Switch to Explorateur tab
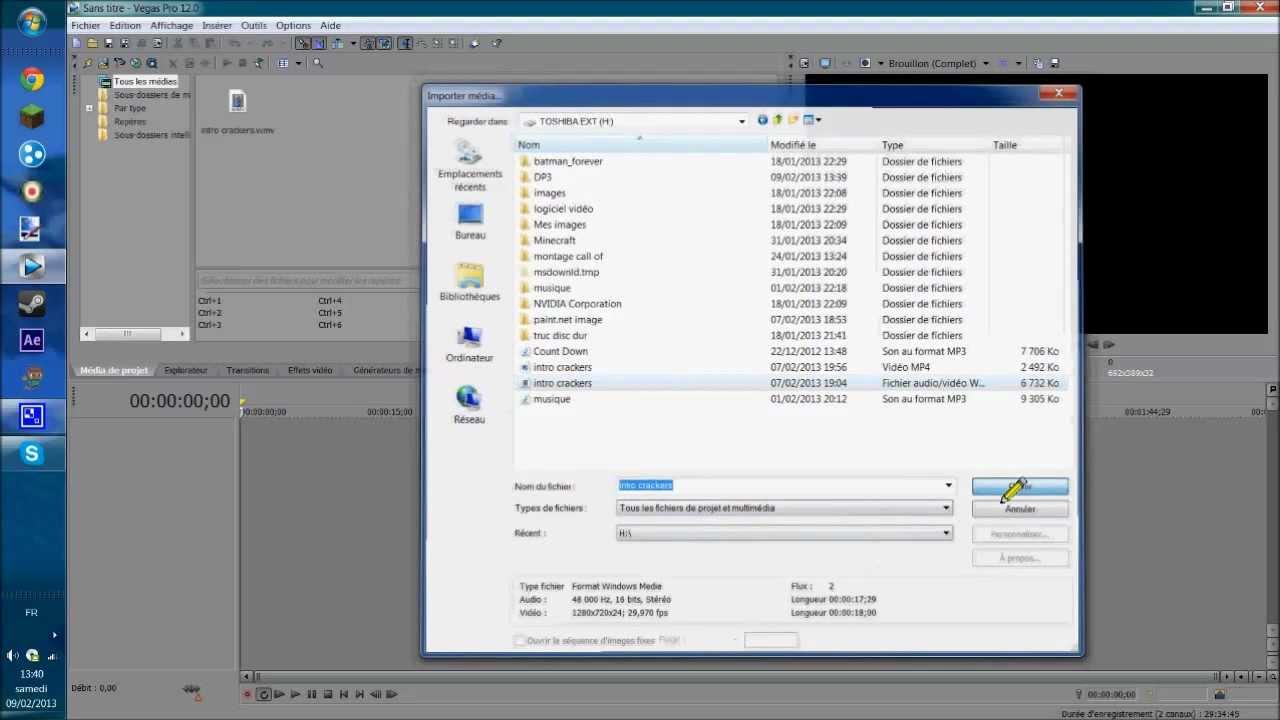Viewport: 1280px width, 720px height. [x=186, y=370]
